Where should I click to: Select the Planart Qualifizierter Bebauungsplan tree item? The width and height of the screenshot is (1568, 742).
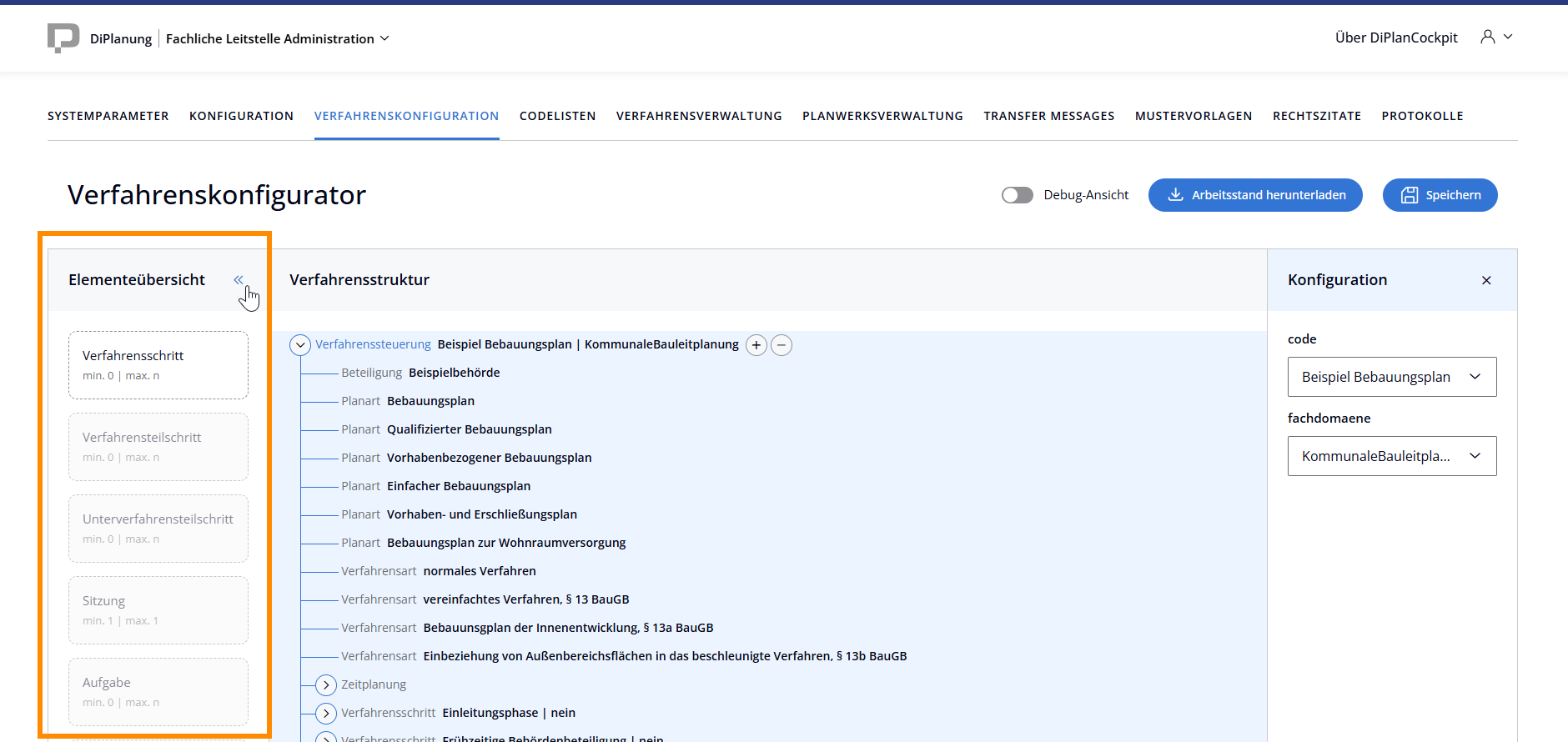(x=469, y=429)
